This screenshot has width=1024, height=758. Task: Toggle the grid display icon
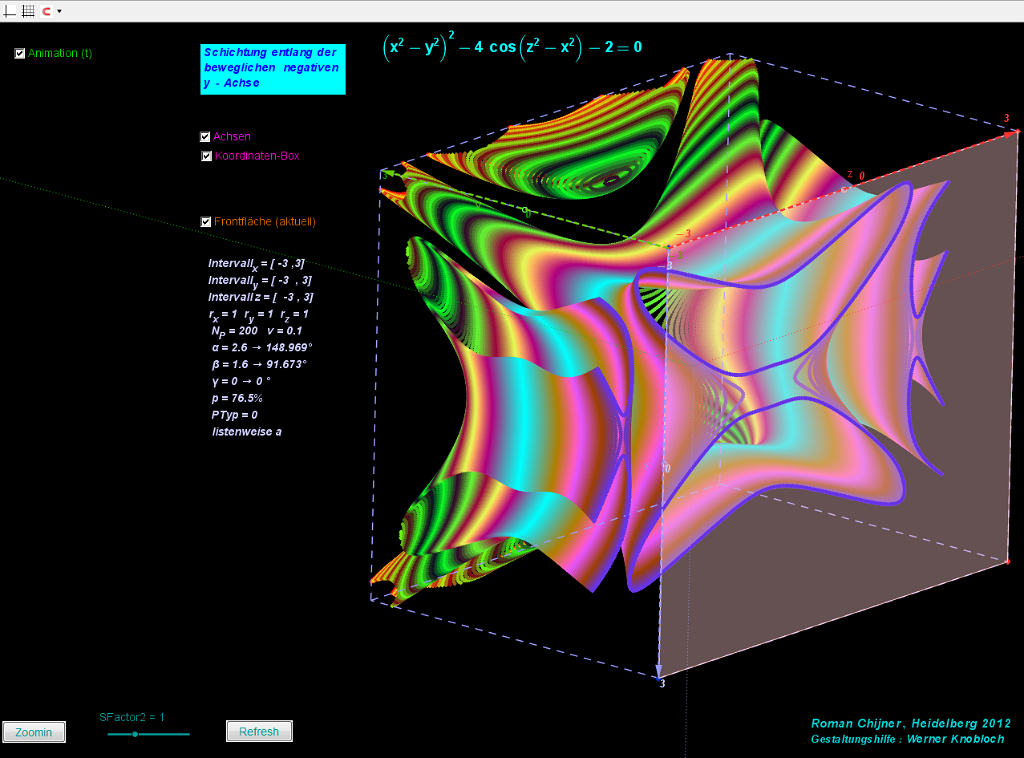pyautogui.click(x=28, y=10)
